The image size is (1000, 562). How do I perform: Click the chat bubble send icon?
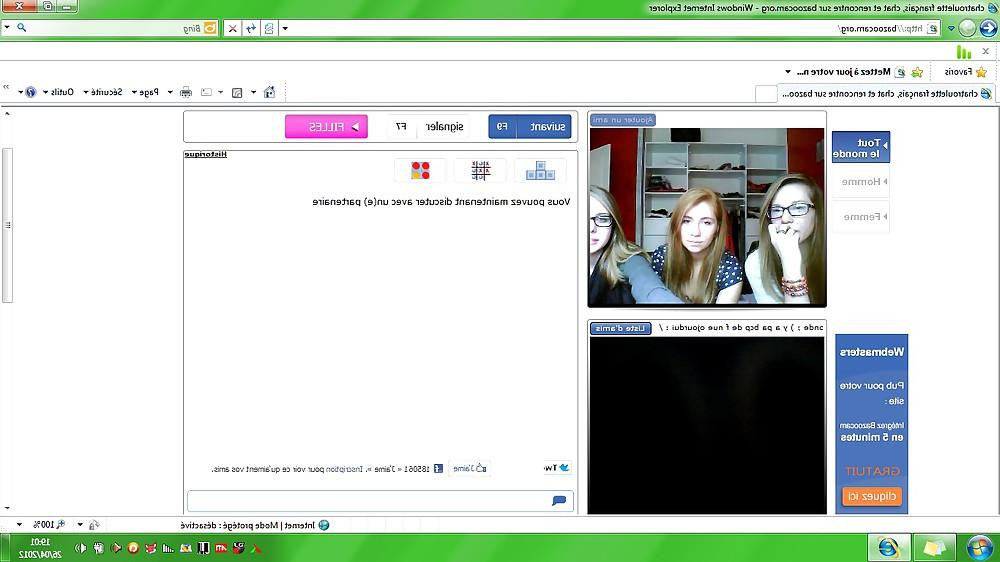(559, 501)
